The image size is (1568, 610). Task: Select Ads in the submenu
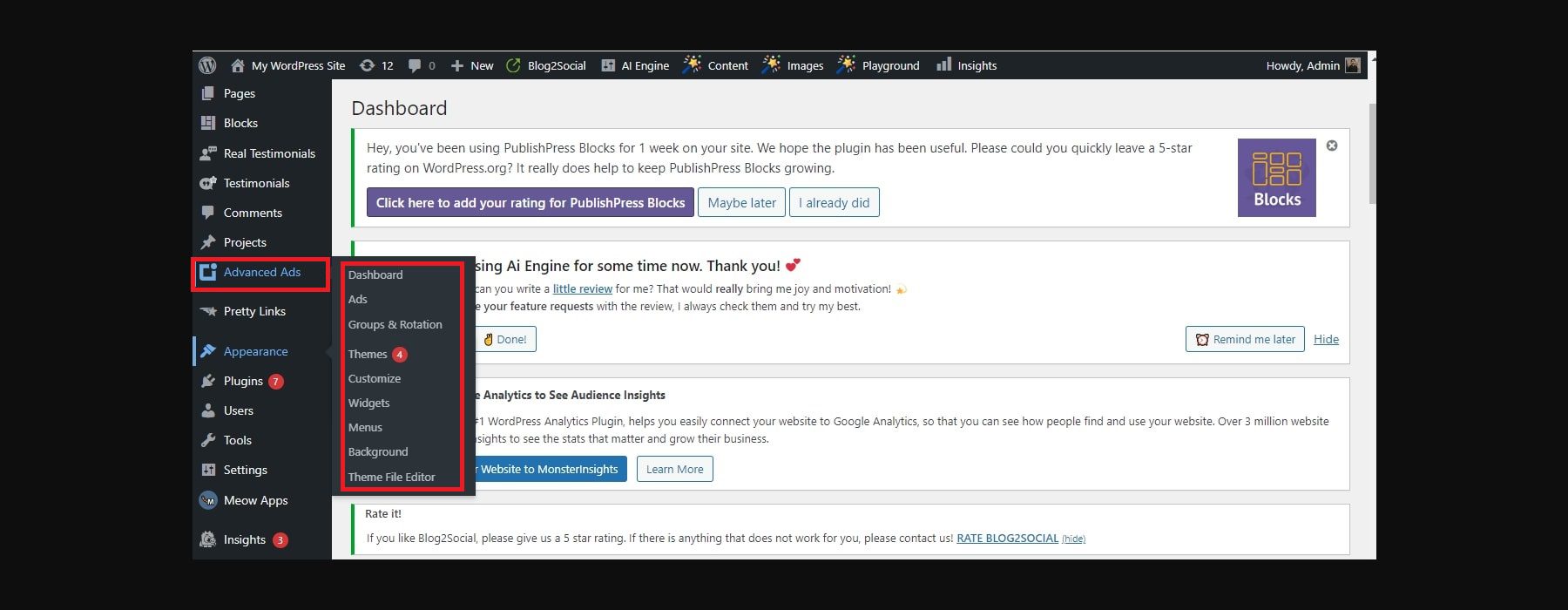point(358,299)
